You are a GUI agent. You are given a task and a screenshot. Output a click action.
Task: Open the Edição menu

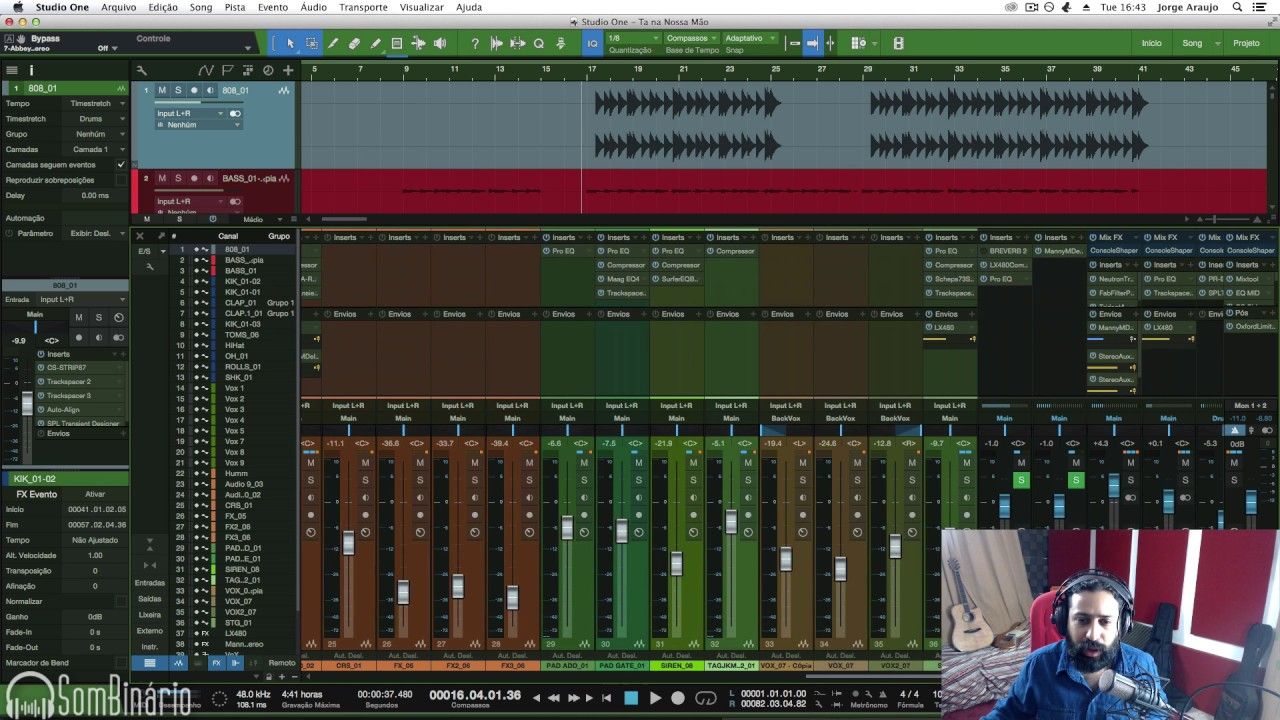pyautogui.click(x=163, y=7)
